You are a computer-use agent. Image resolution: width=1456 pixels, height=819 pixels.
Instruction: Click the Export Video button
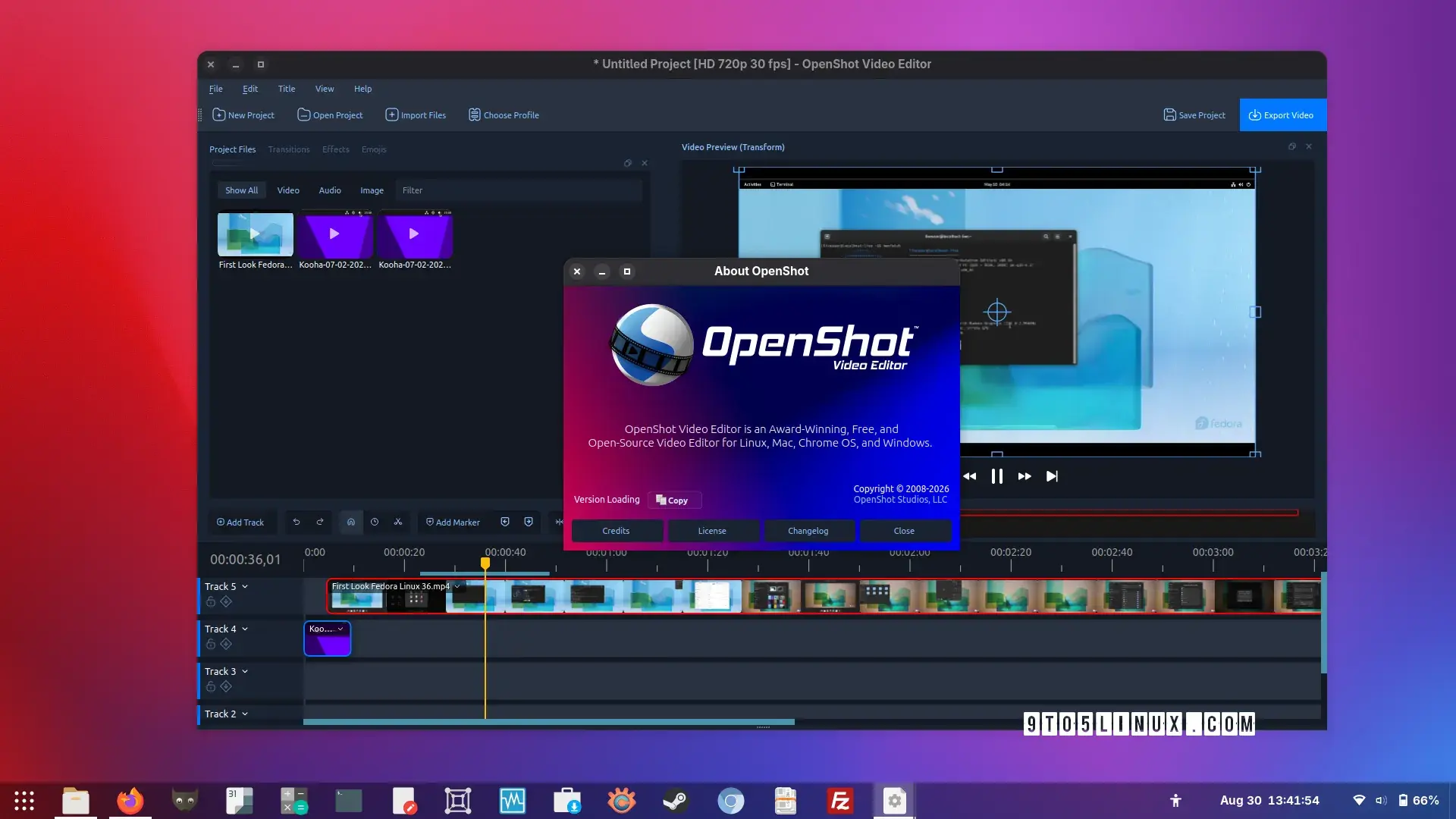tap(1282, 115)
